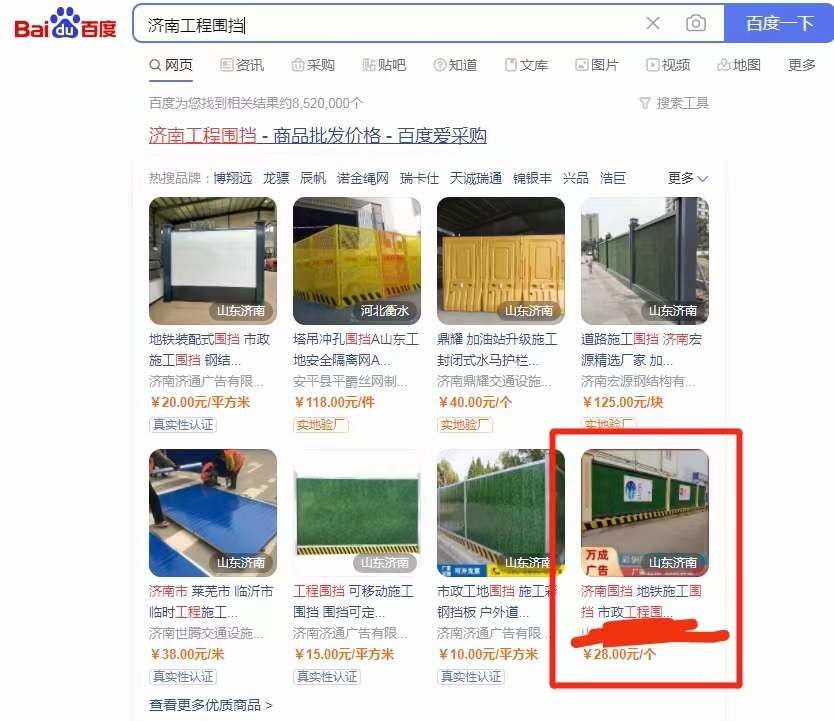Clear the search box with X icon
Screen dimensions: 834x721
pos(653,23)
